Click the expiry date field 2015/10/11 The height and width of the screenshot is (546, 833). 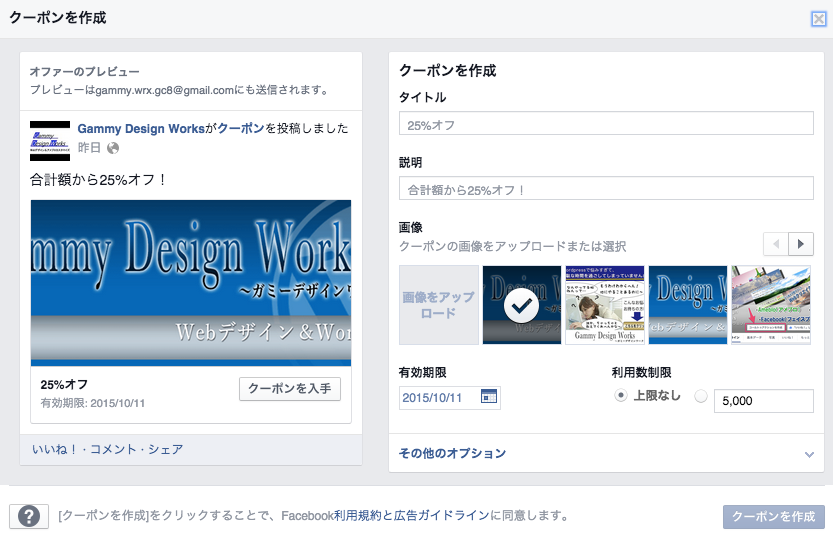coord(449,397)
